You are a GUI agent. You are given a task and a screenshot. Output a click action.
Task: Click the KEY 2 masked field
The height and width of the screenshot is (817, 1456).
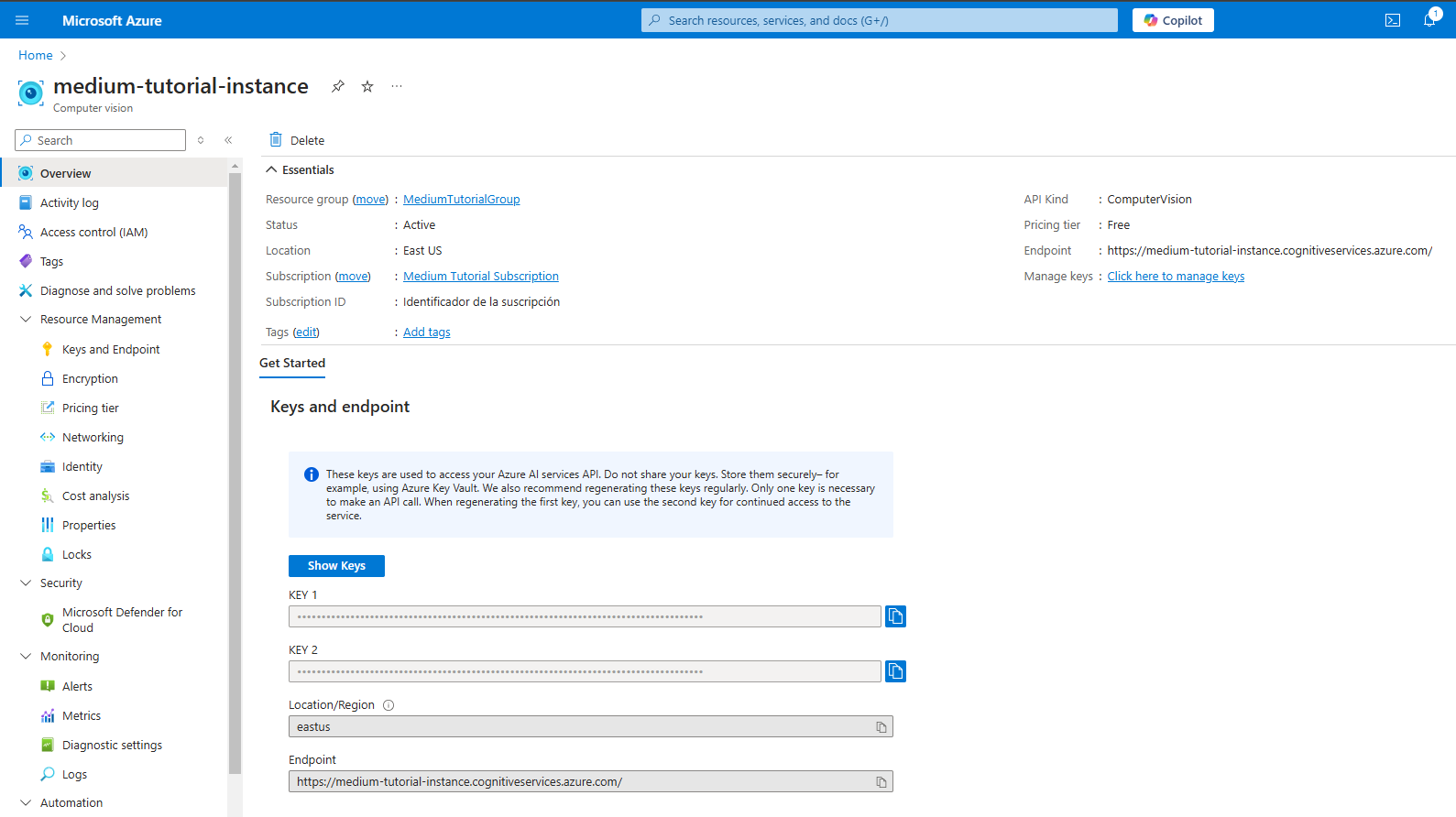point(585,671)
